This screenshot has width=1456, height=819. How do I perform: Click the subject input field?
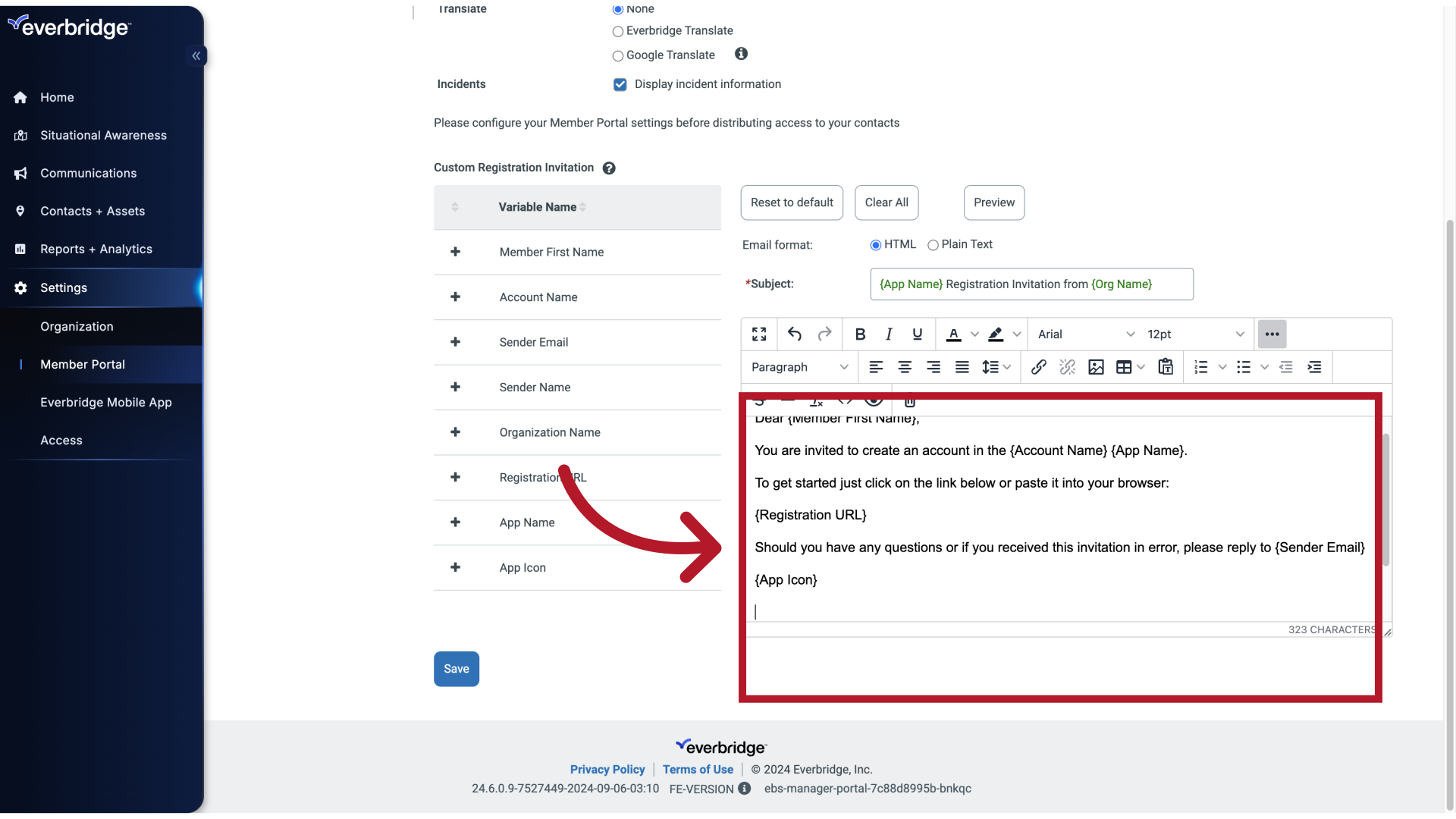tap(1031, 284)
